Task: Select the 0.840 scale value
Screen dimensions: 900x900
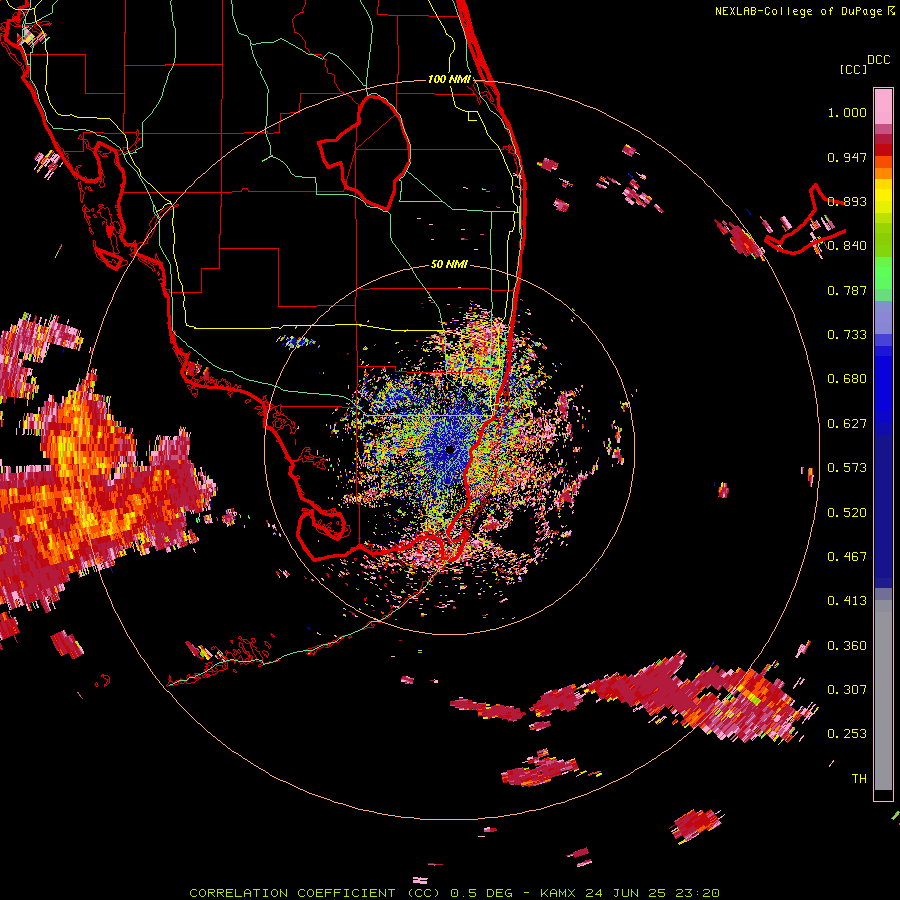Action: pos(847,246)
